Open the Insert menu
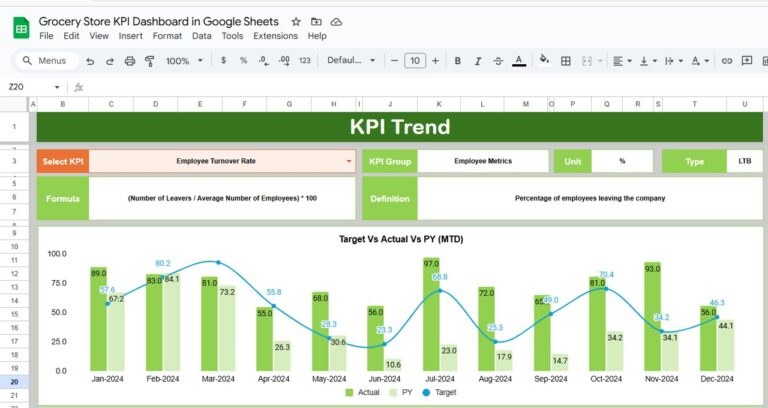Viewport: 768px width, 408px height. coord(130,36)
